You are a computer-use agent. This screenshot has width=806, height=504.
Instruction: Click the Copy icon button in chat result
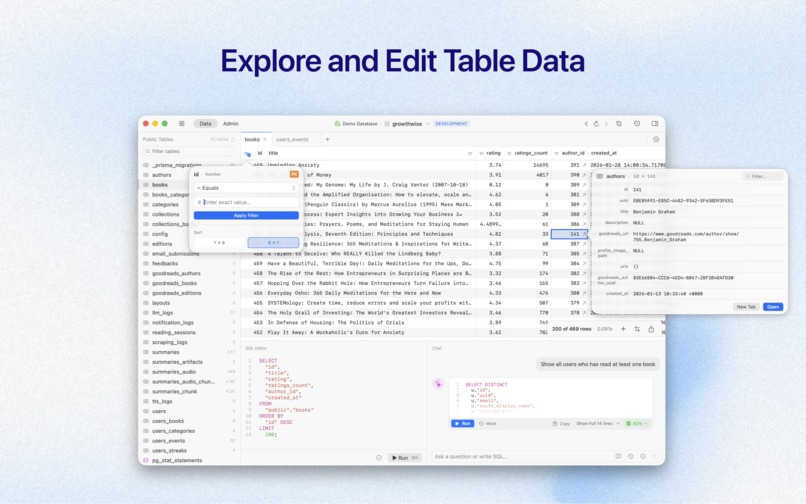(561, 424)
